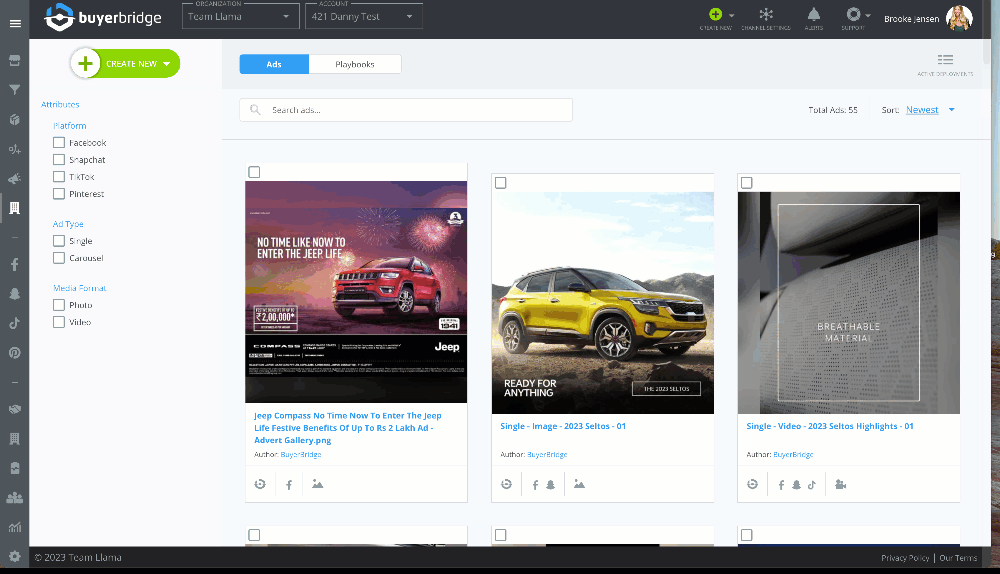The width and height of the screenshot is (1000, 574).
Task: Open the Sort dropdown arrow next to Newest
Action: pos(952,110)
